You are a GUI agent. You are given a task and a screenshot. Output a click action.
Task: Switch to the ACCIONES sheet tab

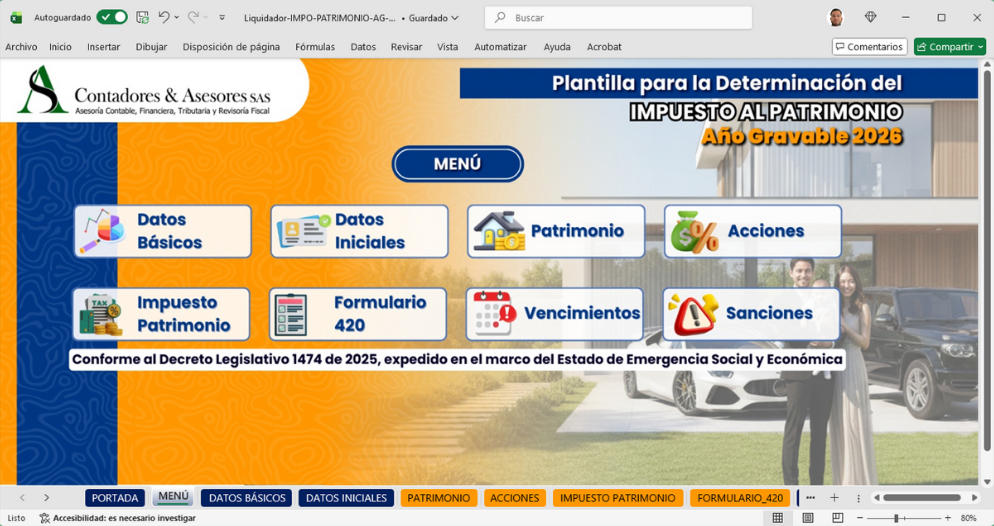coord(515,498)
